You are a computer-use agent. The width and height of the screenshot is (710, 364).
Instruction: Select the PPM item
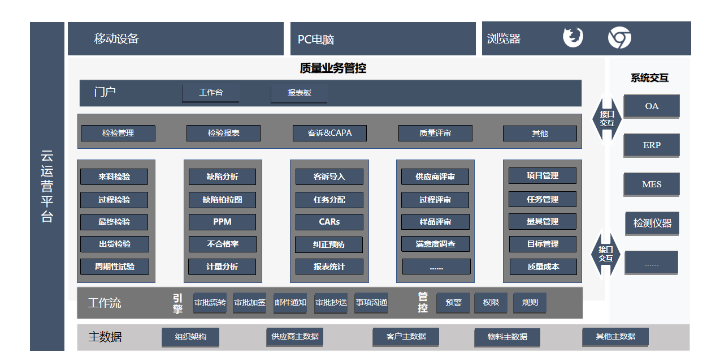222,222
